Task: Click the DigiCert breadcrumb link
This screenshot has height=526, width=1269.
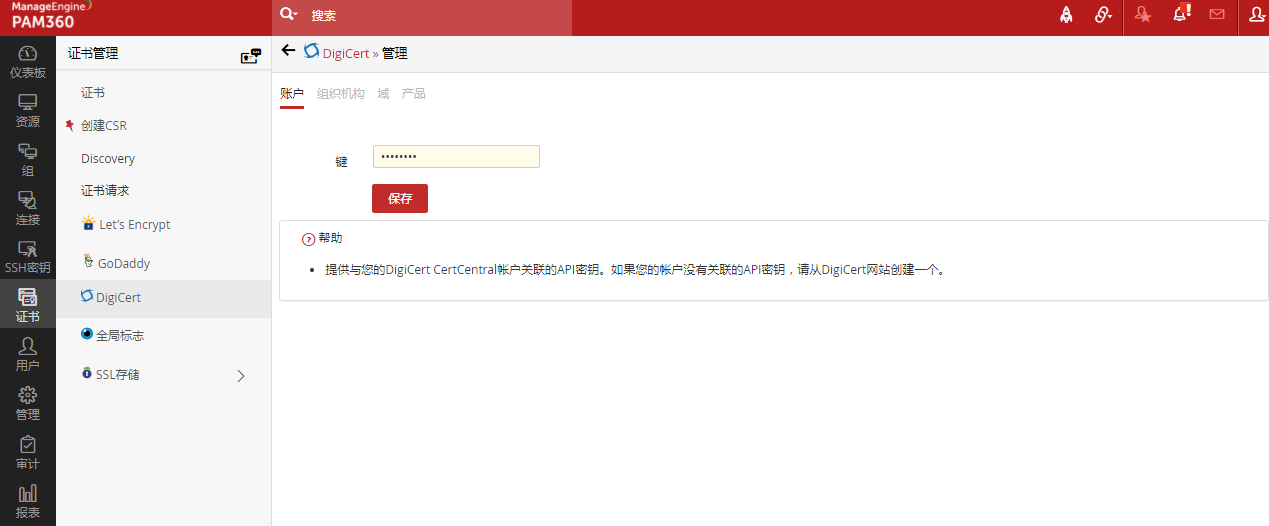Action: pyautogui.click(x=346, y=53)
